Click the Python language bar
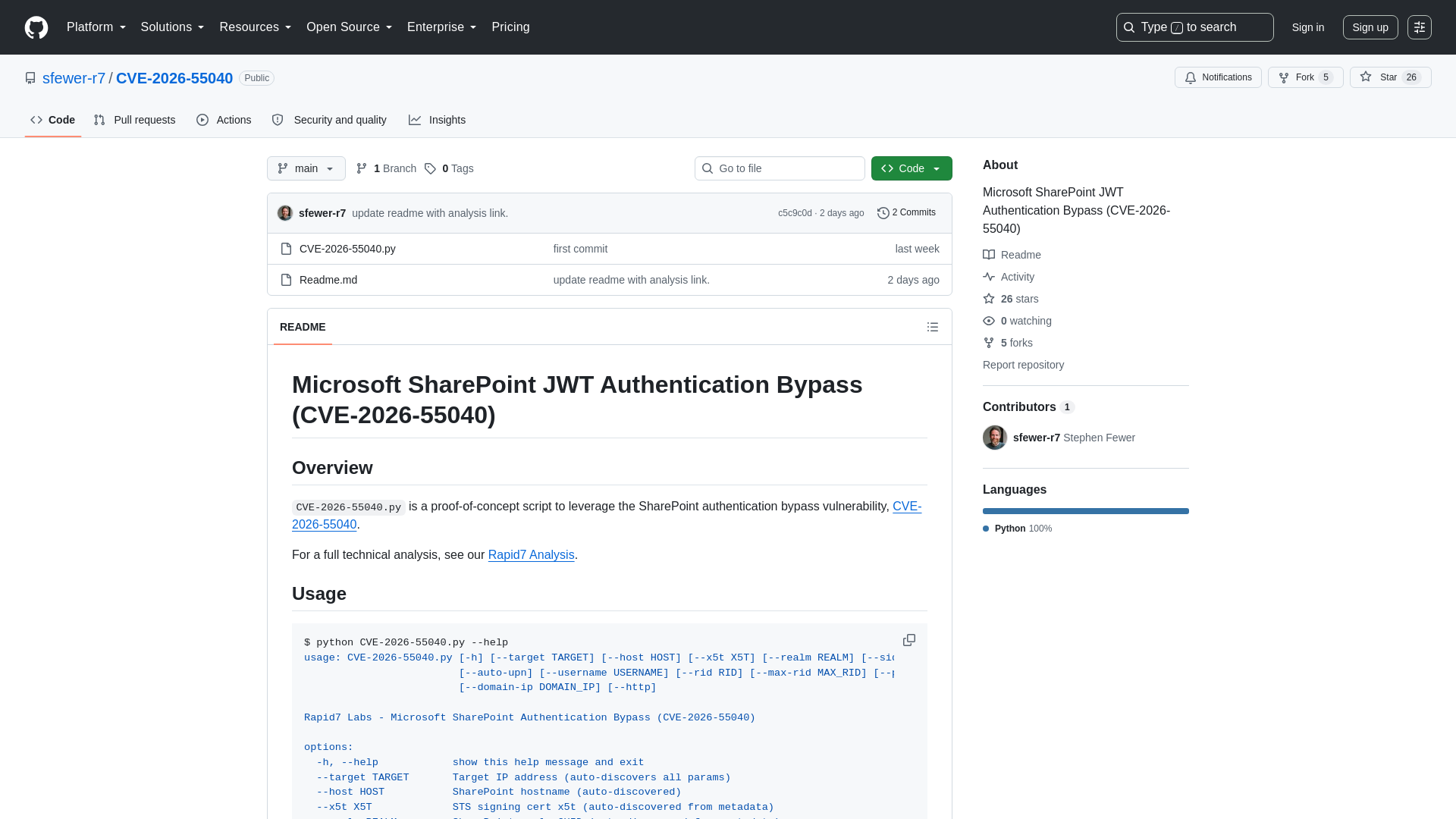The image size is (1456, 819). click(x=1086, y=511)
